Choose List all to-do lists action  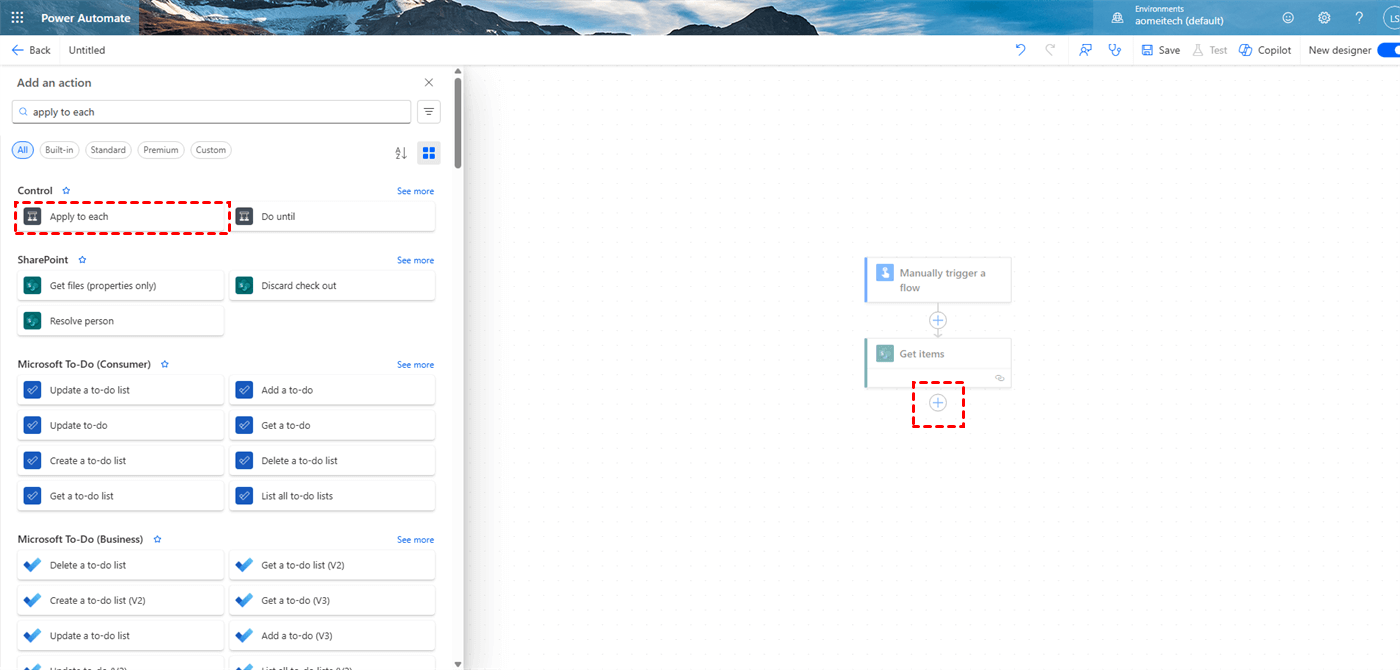point(332,496)
